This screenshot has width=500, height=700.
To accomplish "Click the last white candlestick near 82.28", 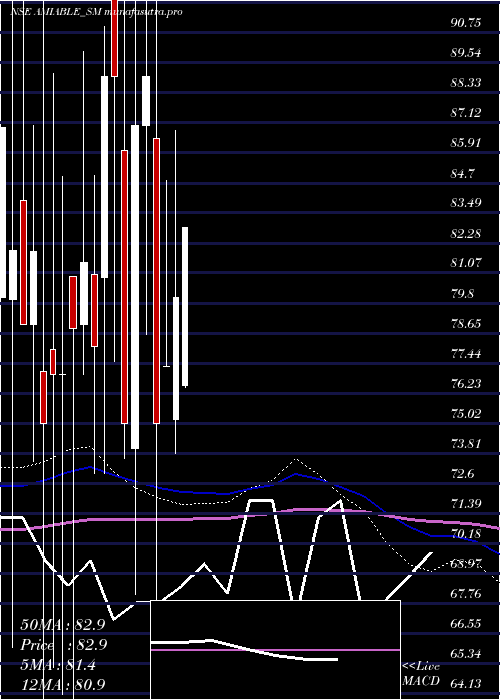I will (185, 306).
